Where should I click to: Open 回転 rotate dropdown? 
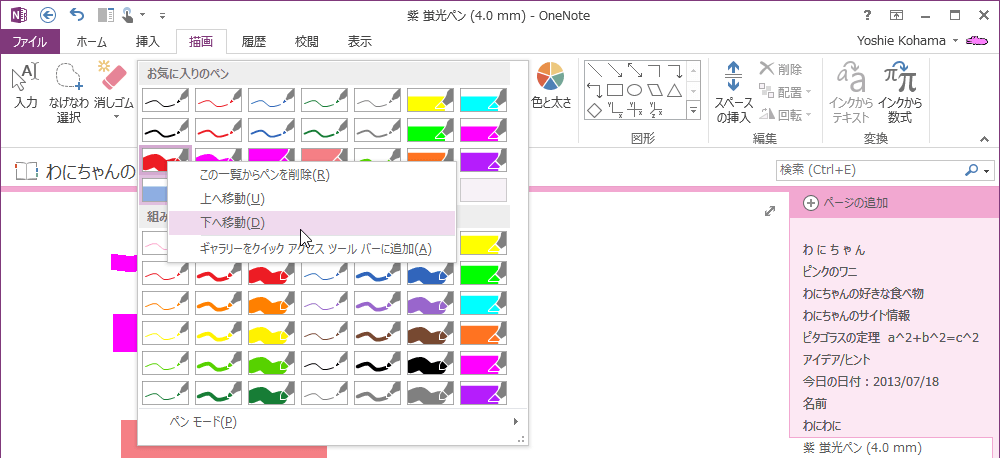pos(784,115)
